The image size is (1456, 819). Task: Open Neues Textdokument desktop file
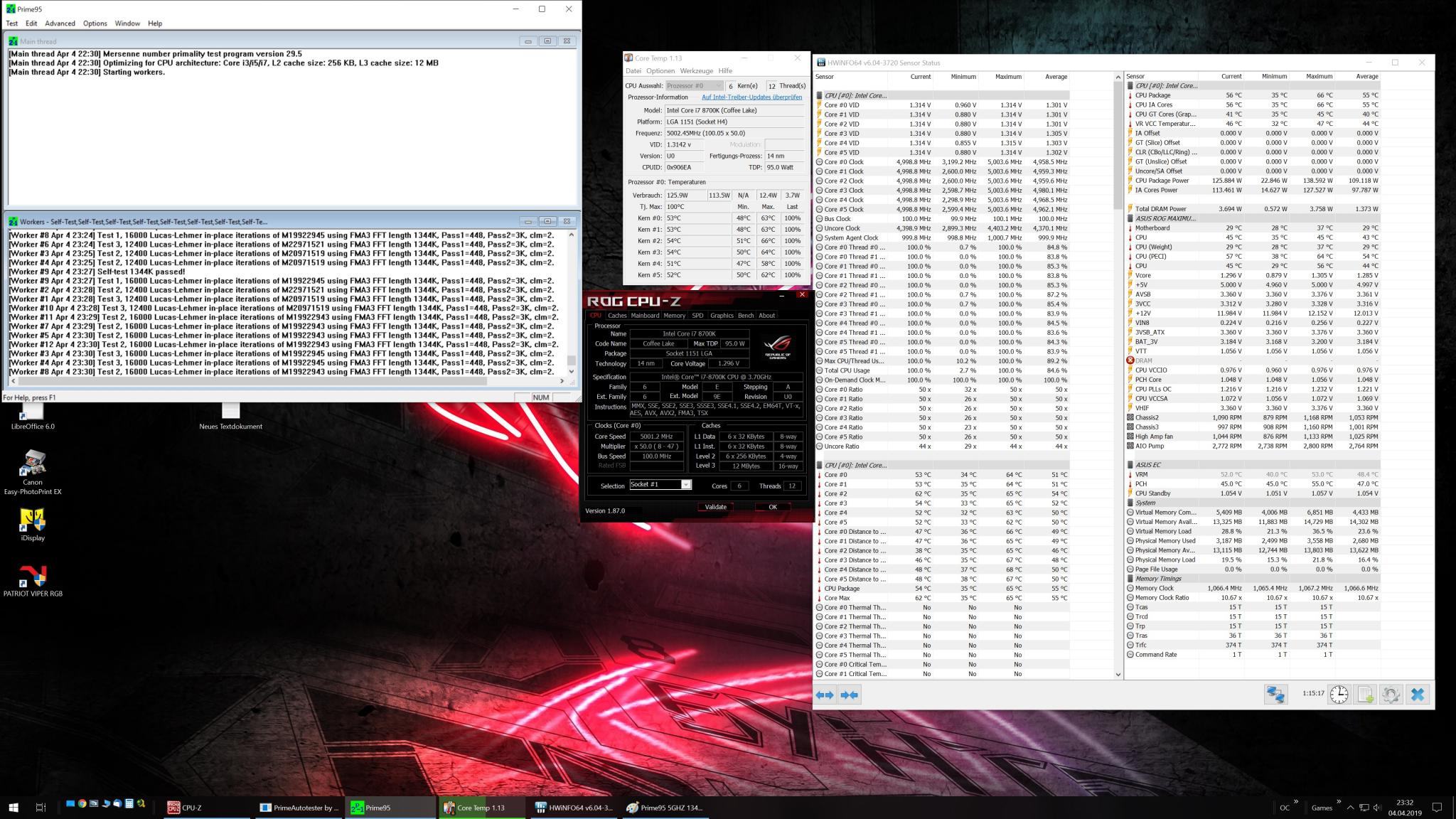pos(230,415)
